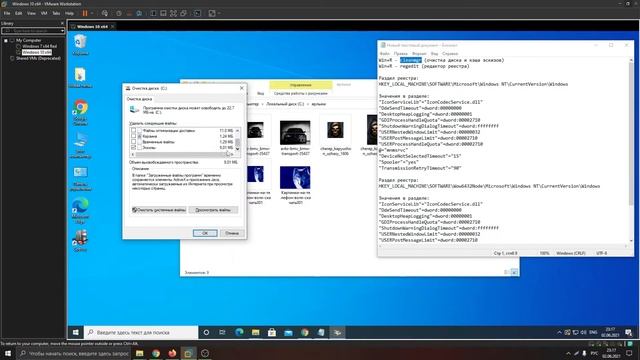The height and width of the screenshot is (360, 640).
Task: Open the dropdown next to the stretch-guest icon
Action: 219,13
